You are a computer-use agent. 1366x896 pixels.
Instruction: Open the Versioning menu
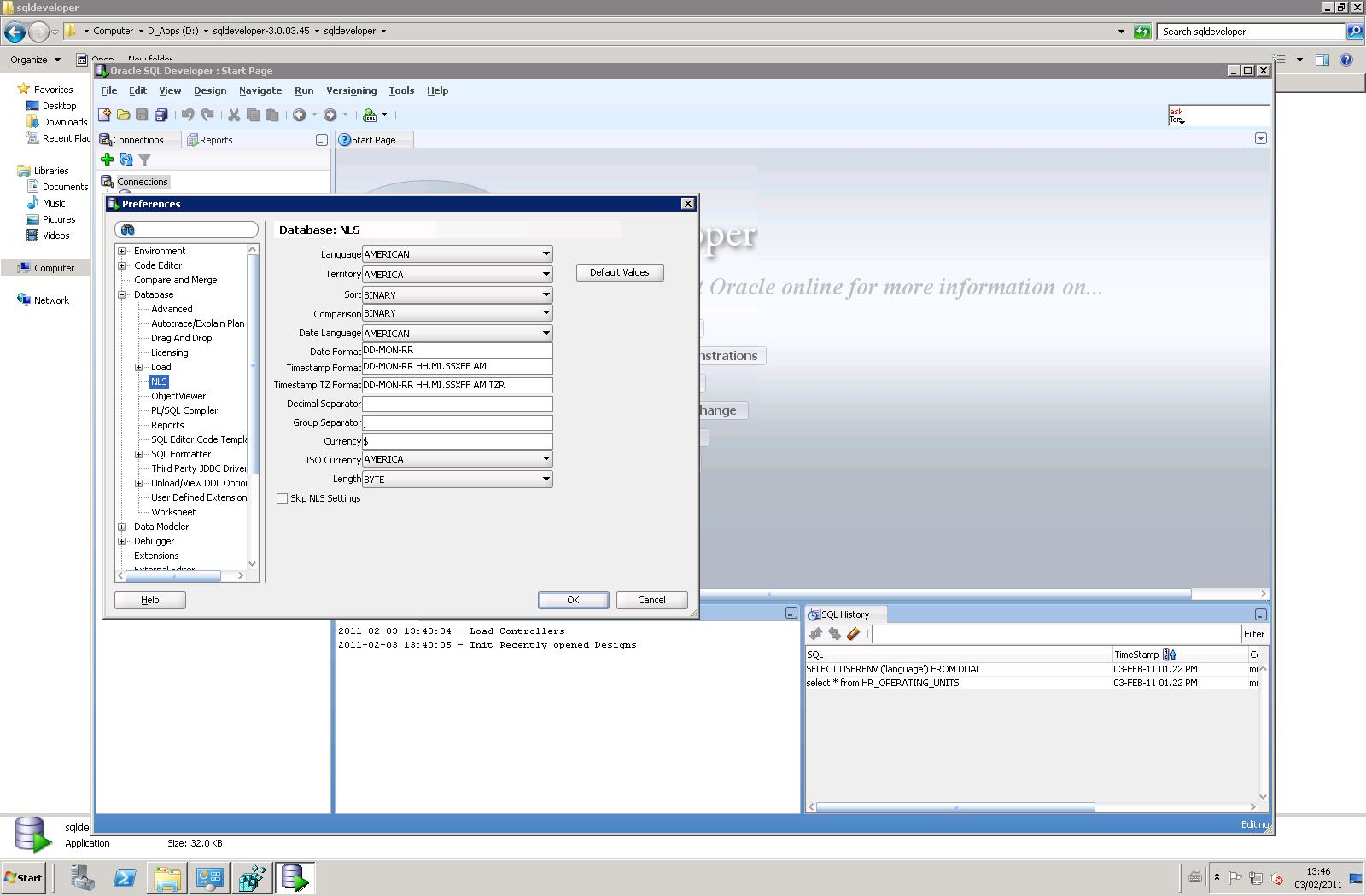(x=352, y=90)
